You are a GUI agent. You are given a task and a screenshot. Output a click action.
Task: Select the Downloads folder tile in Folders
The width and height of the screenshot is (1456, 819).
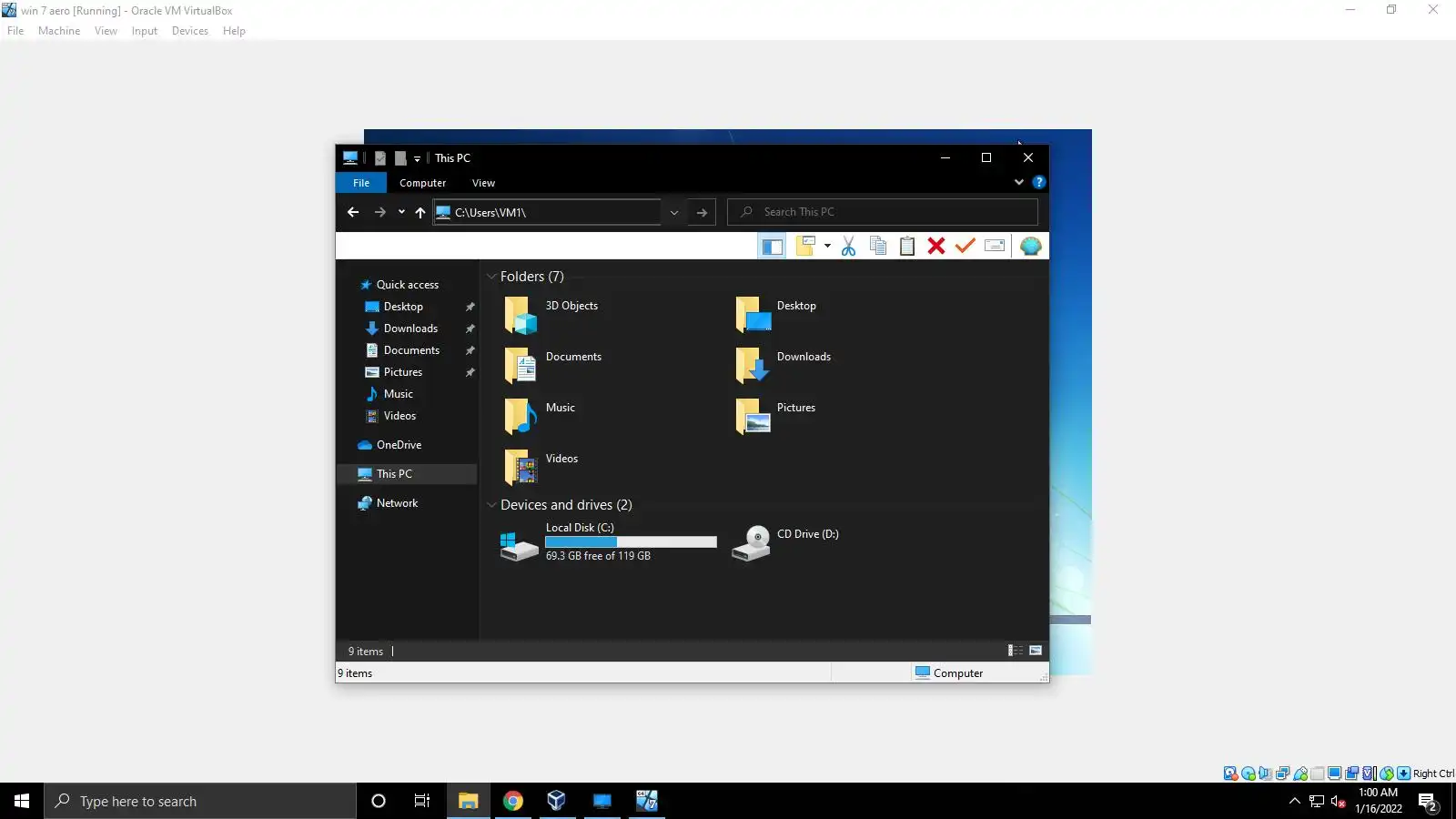[784, 366]
